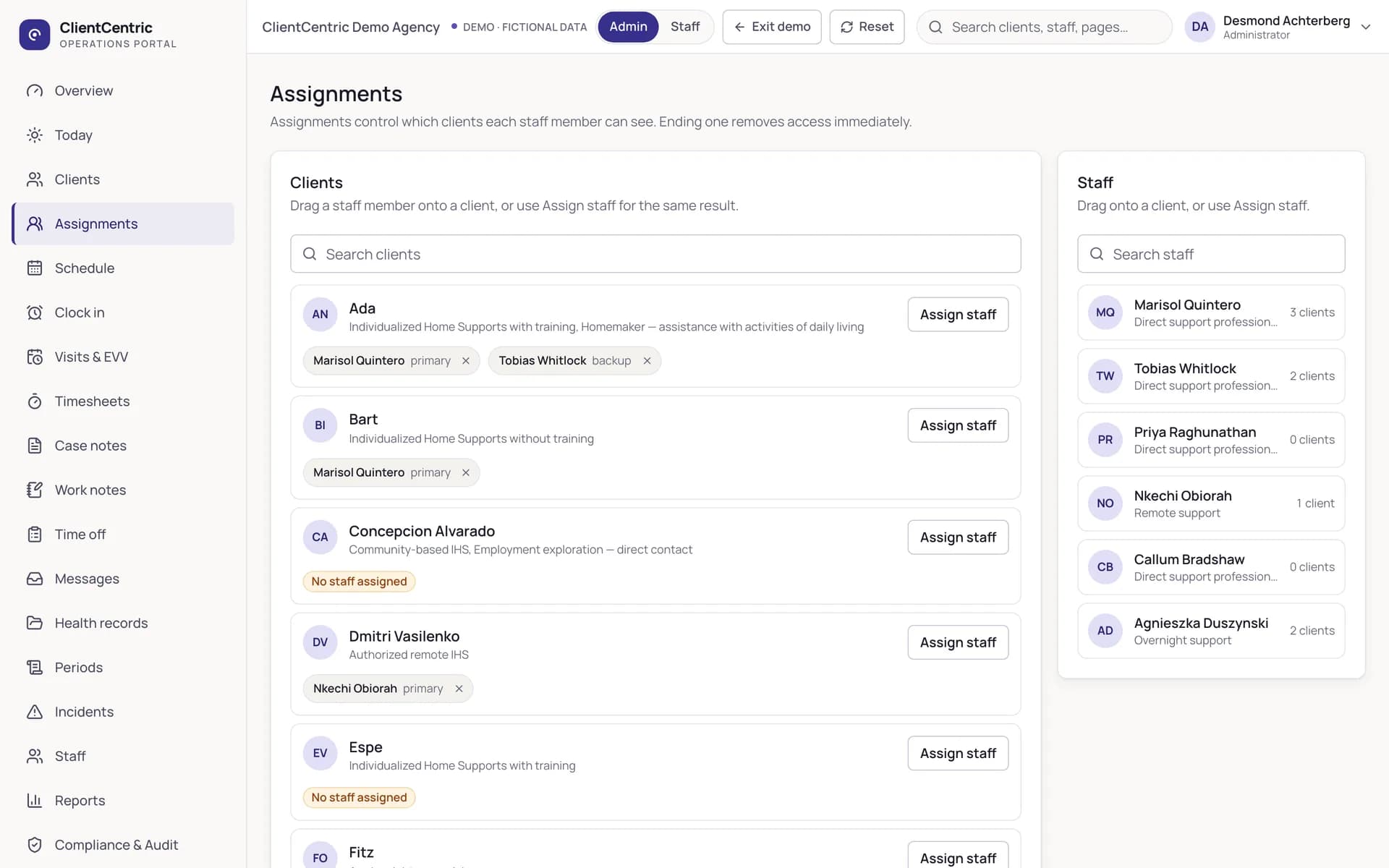The width and height of the screenshot is (1389, 868).
Task: Click the Reset button
Action: pos(867,27)
